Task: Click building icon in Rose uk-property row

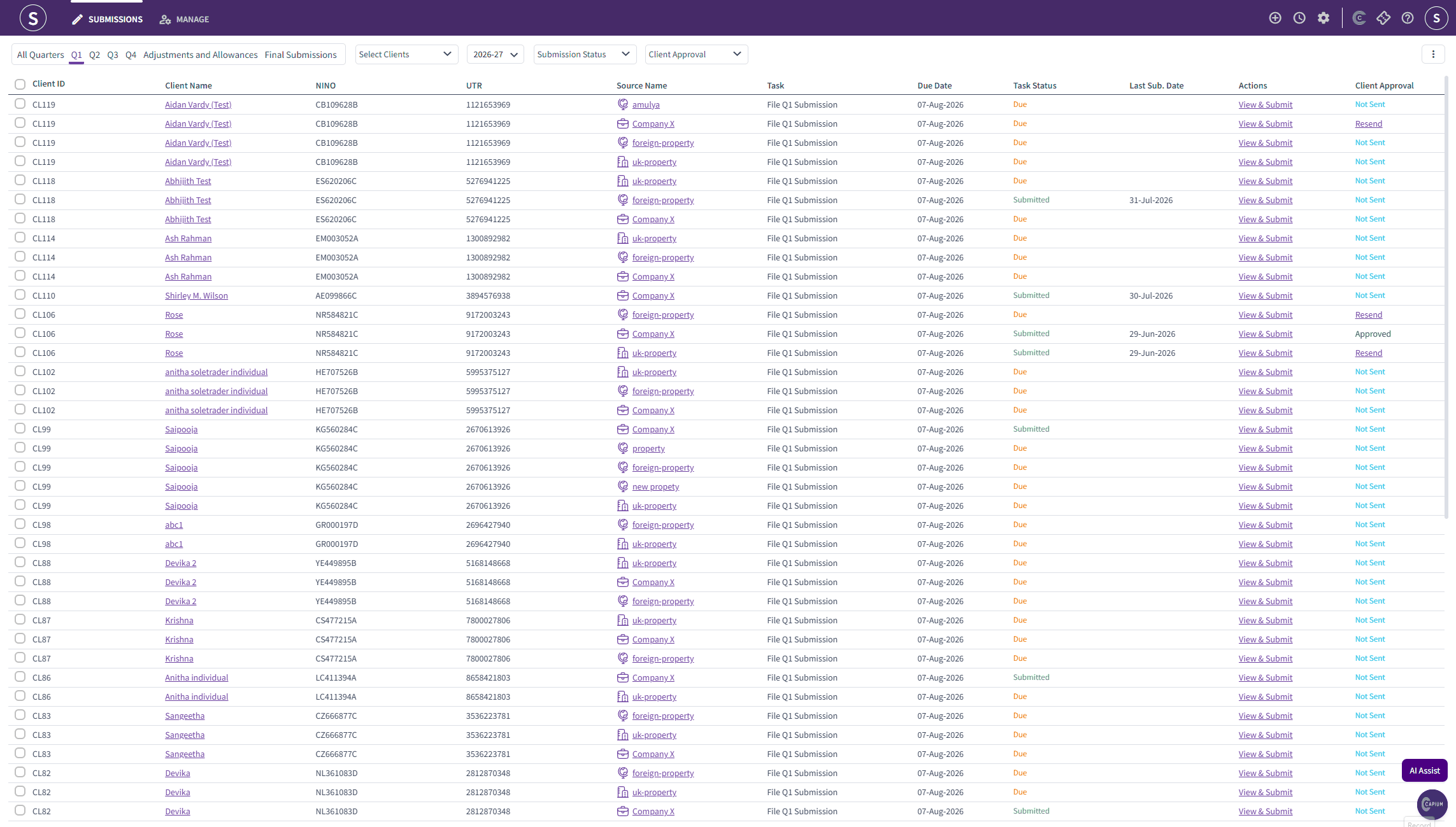Action: [x=623, y=353]
